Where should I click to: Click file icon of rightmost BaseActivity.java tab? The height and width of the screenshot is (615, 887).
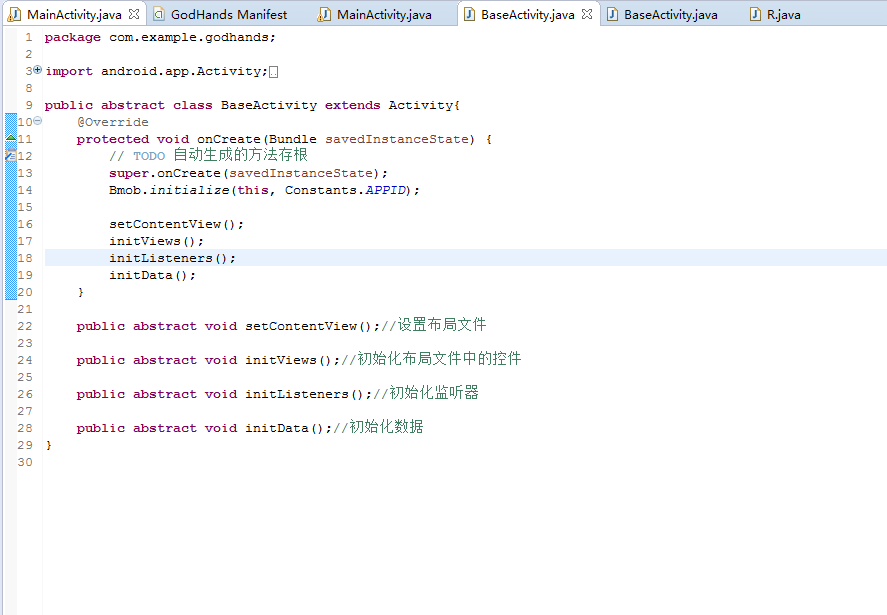(612, 15)
